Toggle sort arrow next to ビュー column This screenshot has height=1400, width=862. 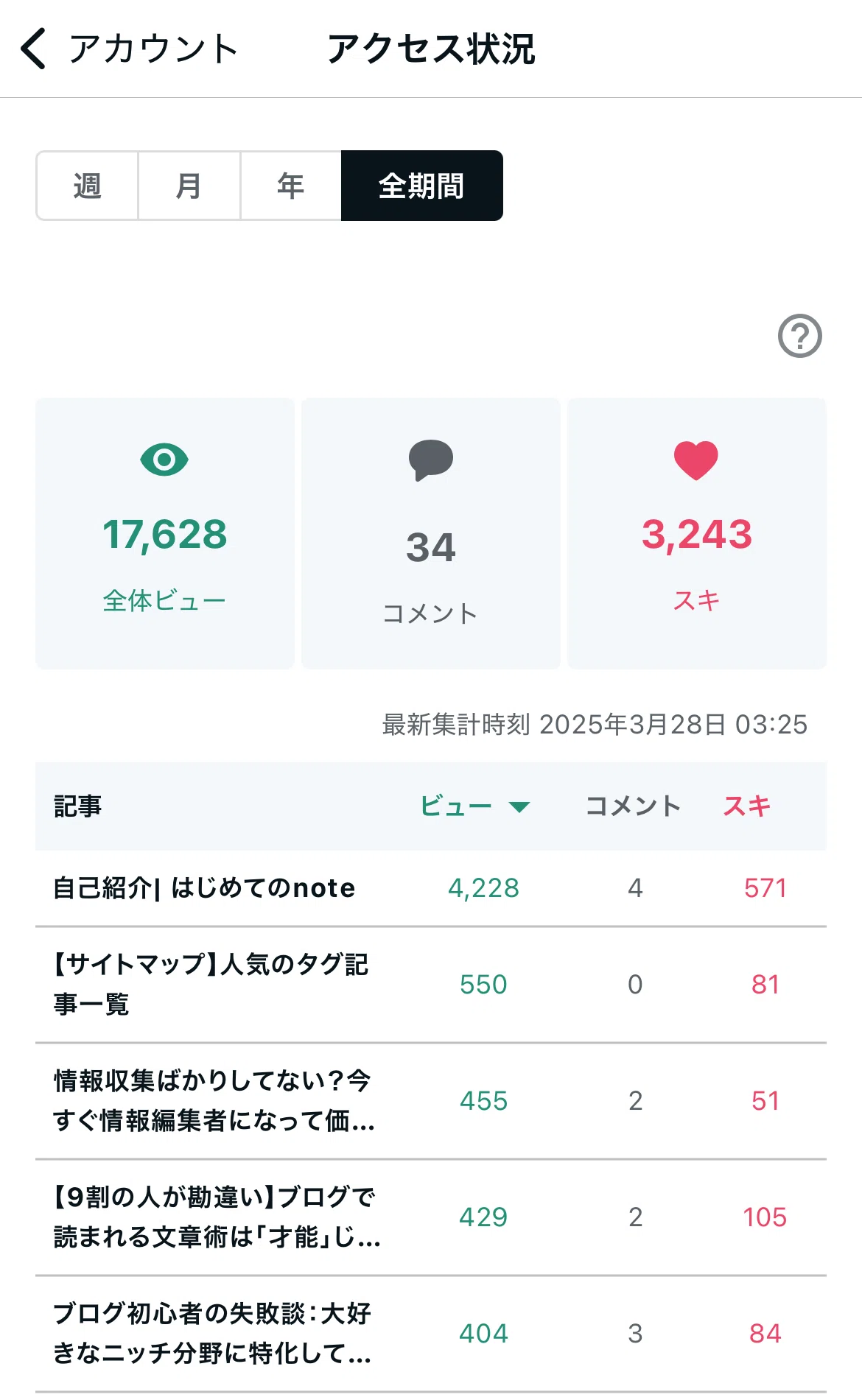click(519, 807)
